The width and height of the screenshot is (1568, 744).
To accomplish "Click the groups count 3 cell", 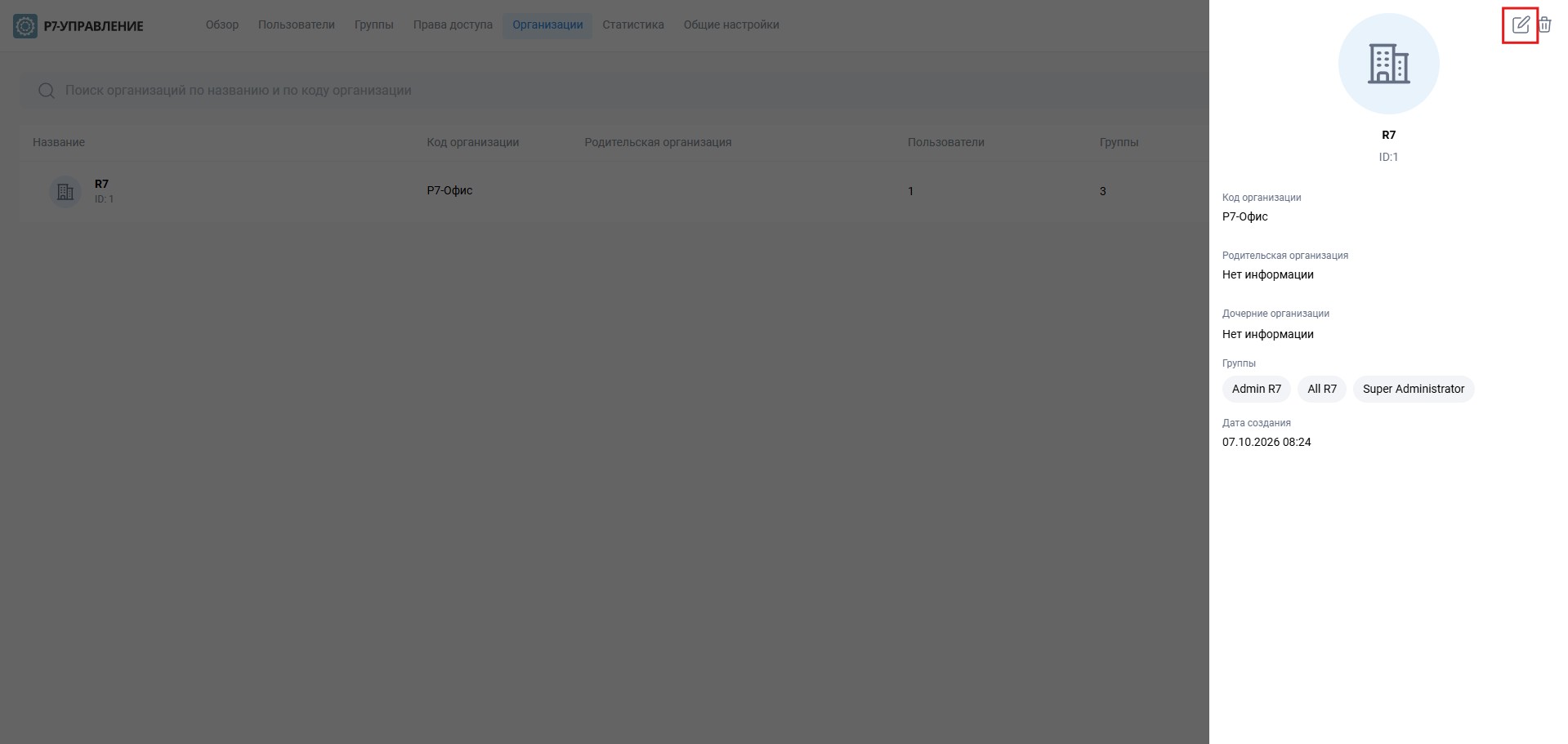I will point(1103,192).
